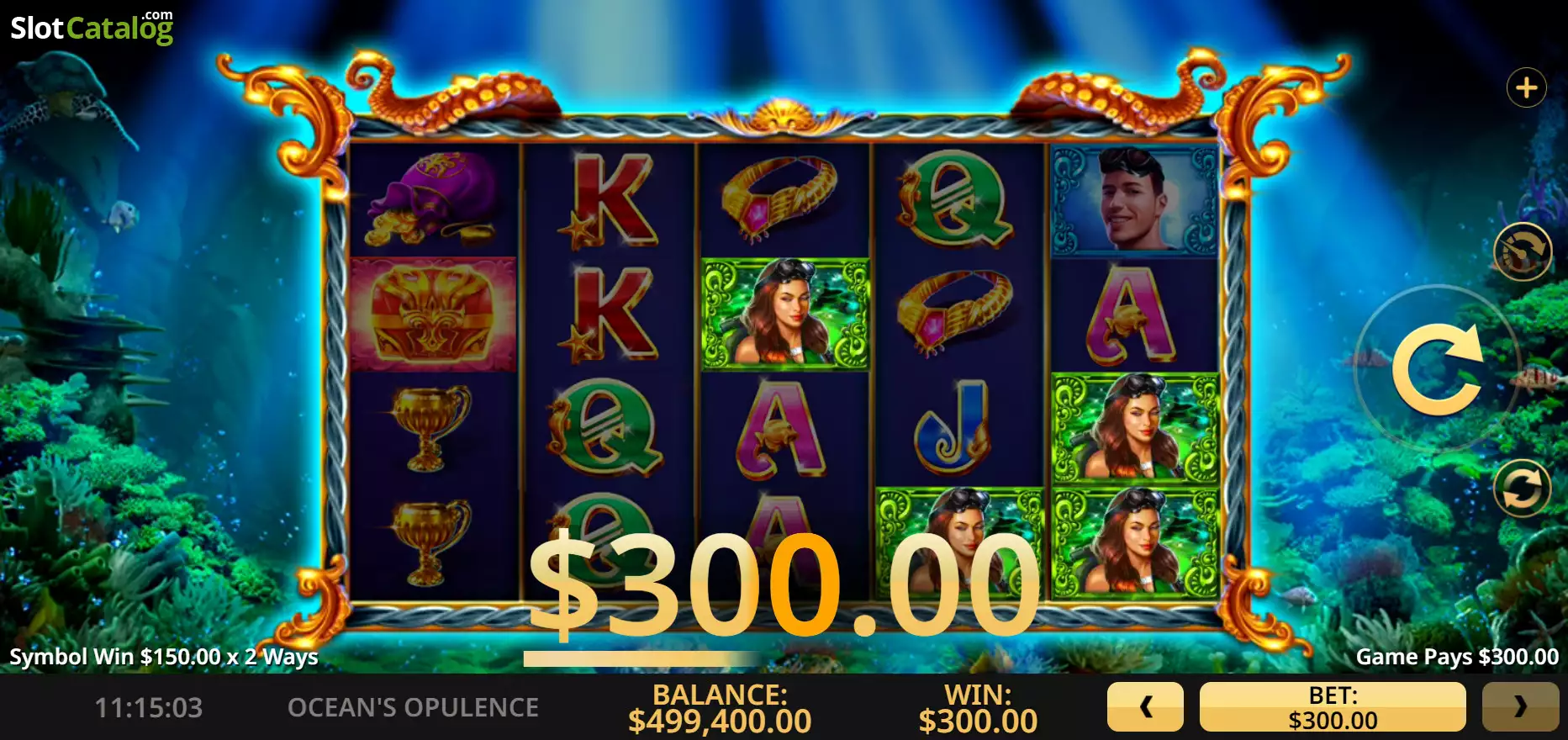The height and width of the screenshot is (740, 1568).
Task: Click the male diver portrait symbol
Action: click(1134, 199)
